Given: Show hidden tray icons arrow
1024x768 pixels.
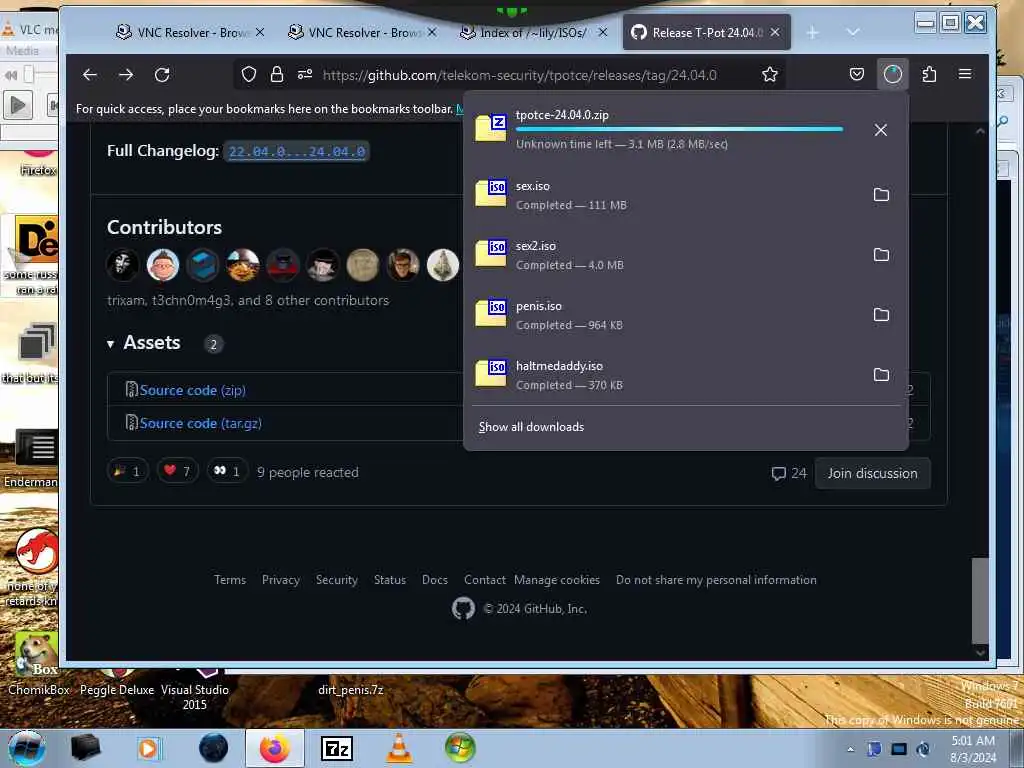Looking at the screenshot, I should coord(850,749).
